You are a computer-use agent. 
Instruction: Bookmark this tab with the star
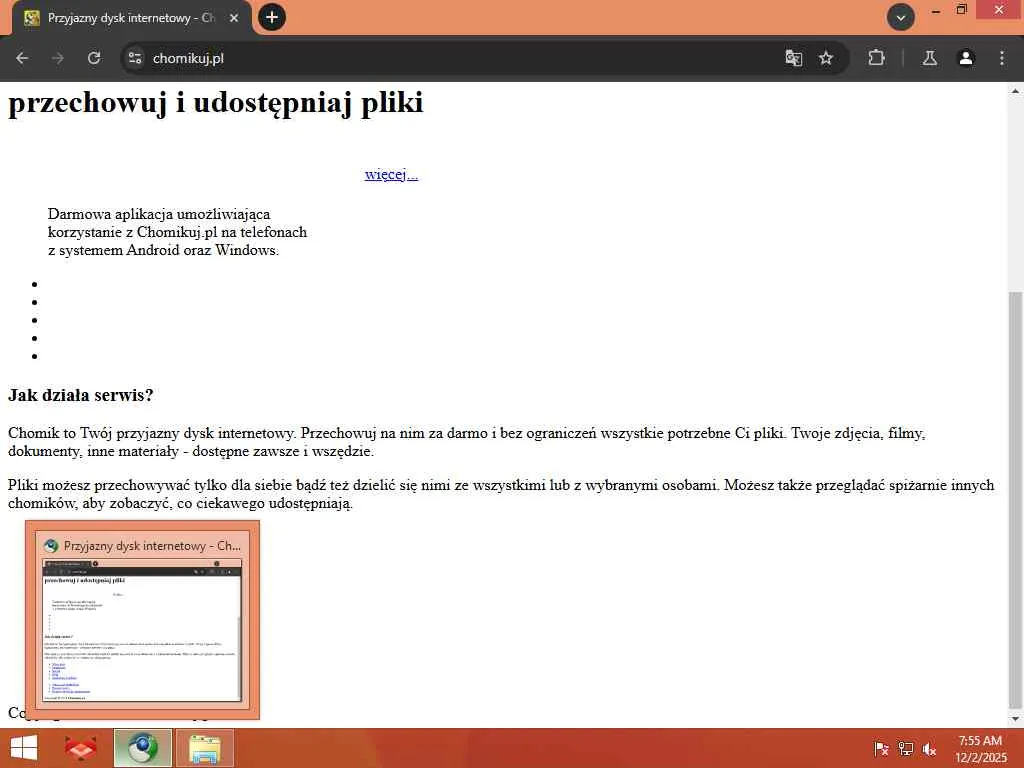(826, 58)
